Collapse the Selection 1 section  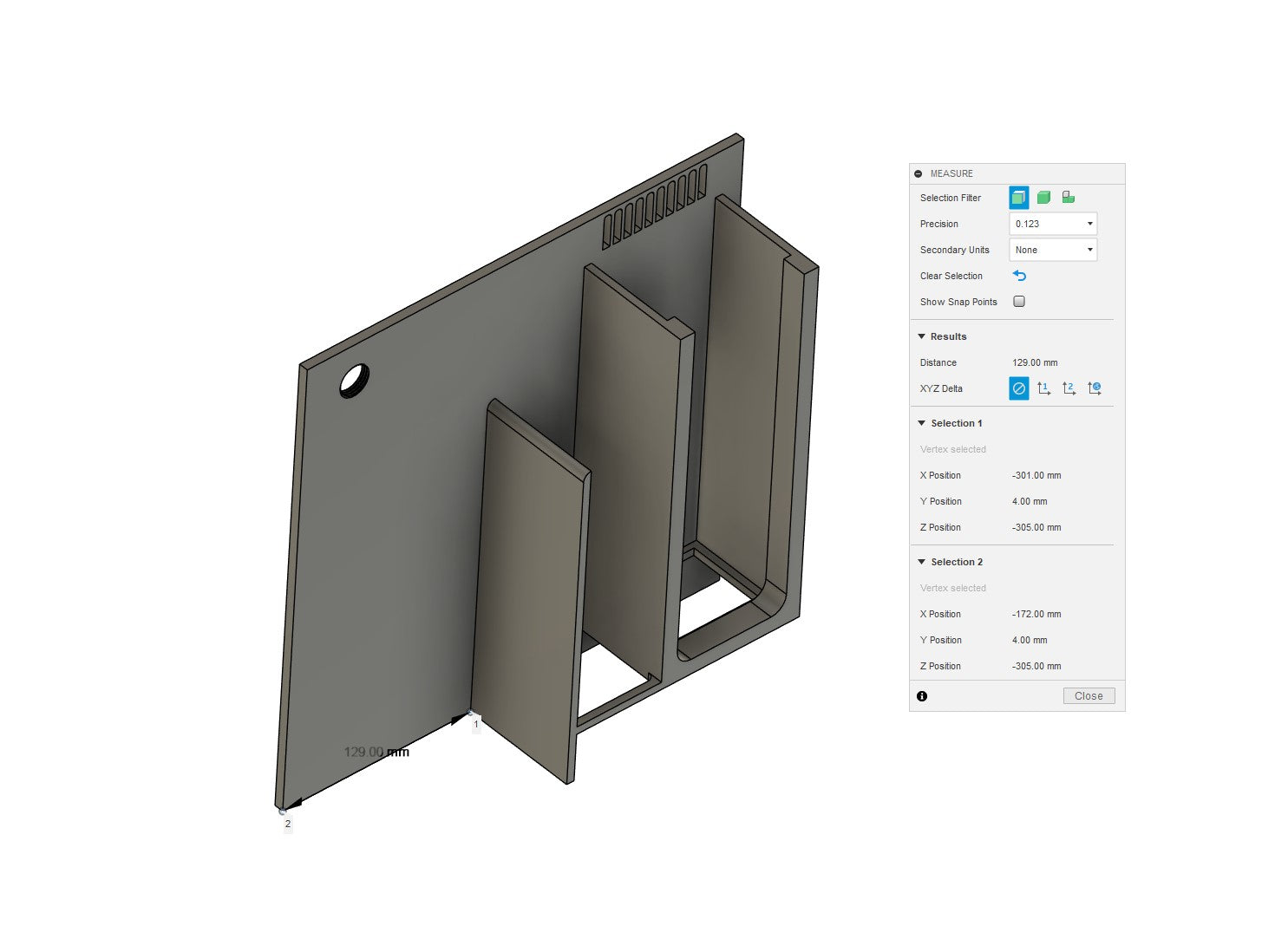pos(922,423)
